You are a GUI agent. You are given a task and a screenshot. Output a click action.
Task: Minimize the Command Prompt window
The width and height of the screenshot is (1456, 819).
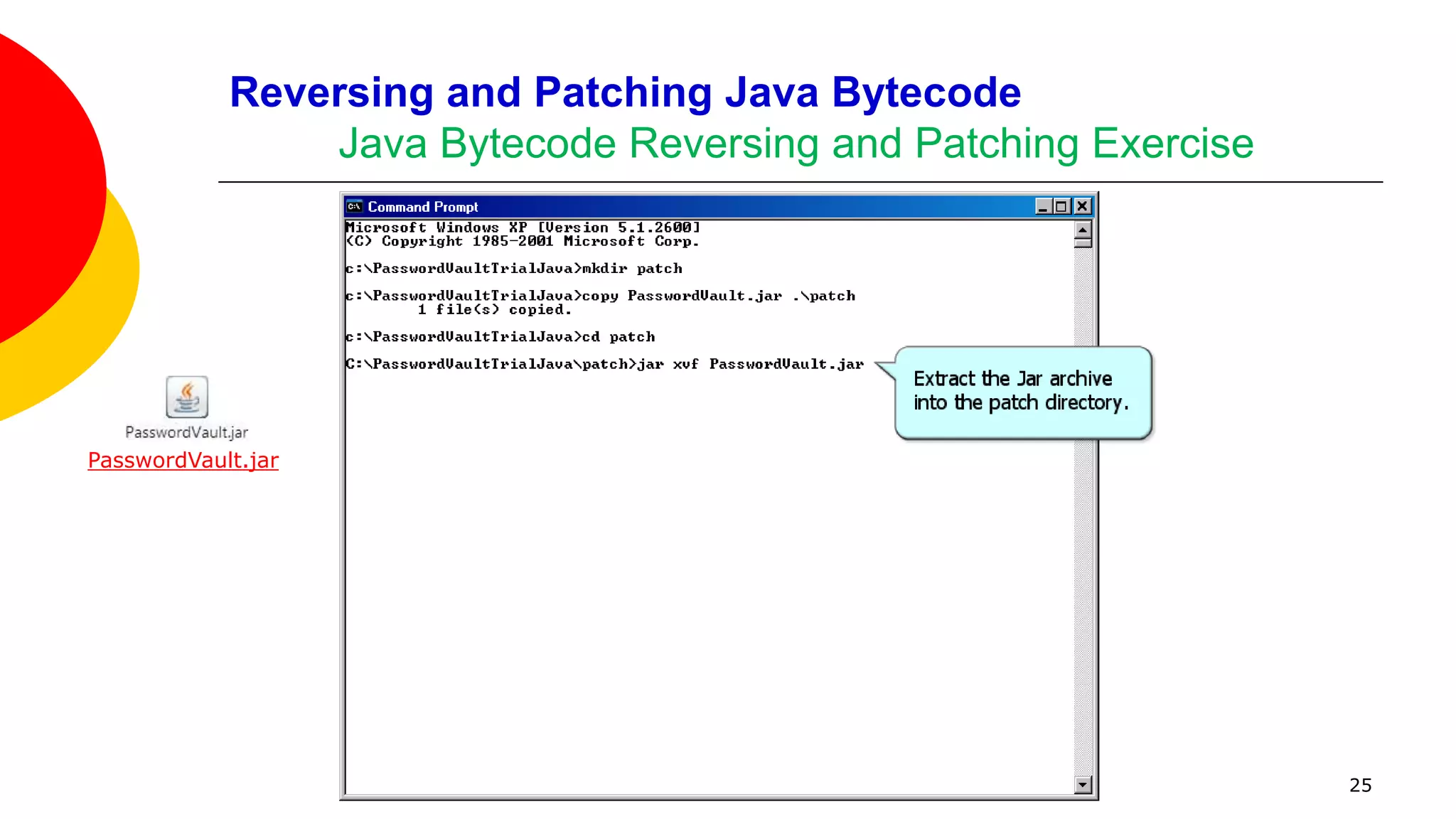(x=1043, y=206)
